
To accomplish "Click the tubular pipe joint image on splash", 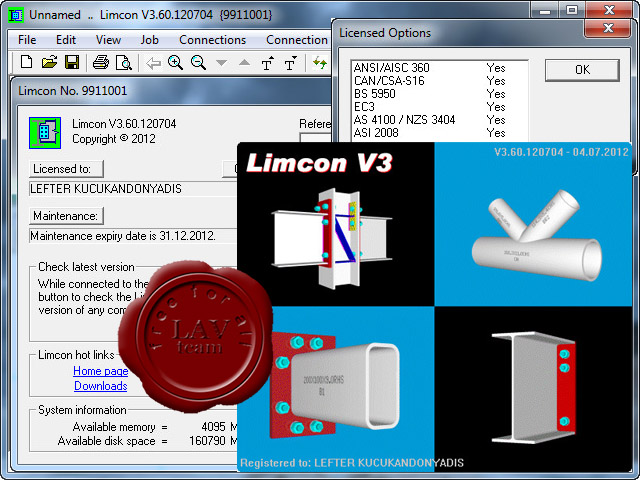I will (536, 236).
